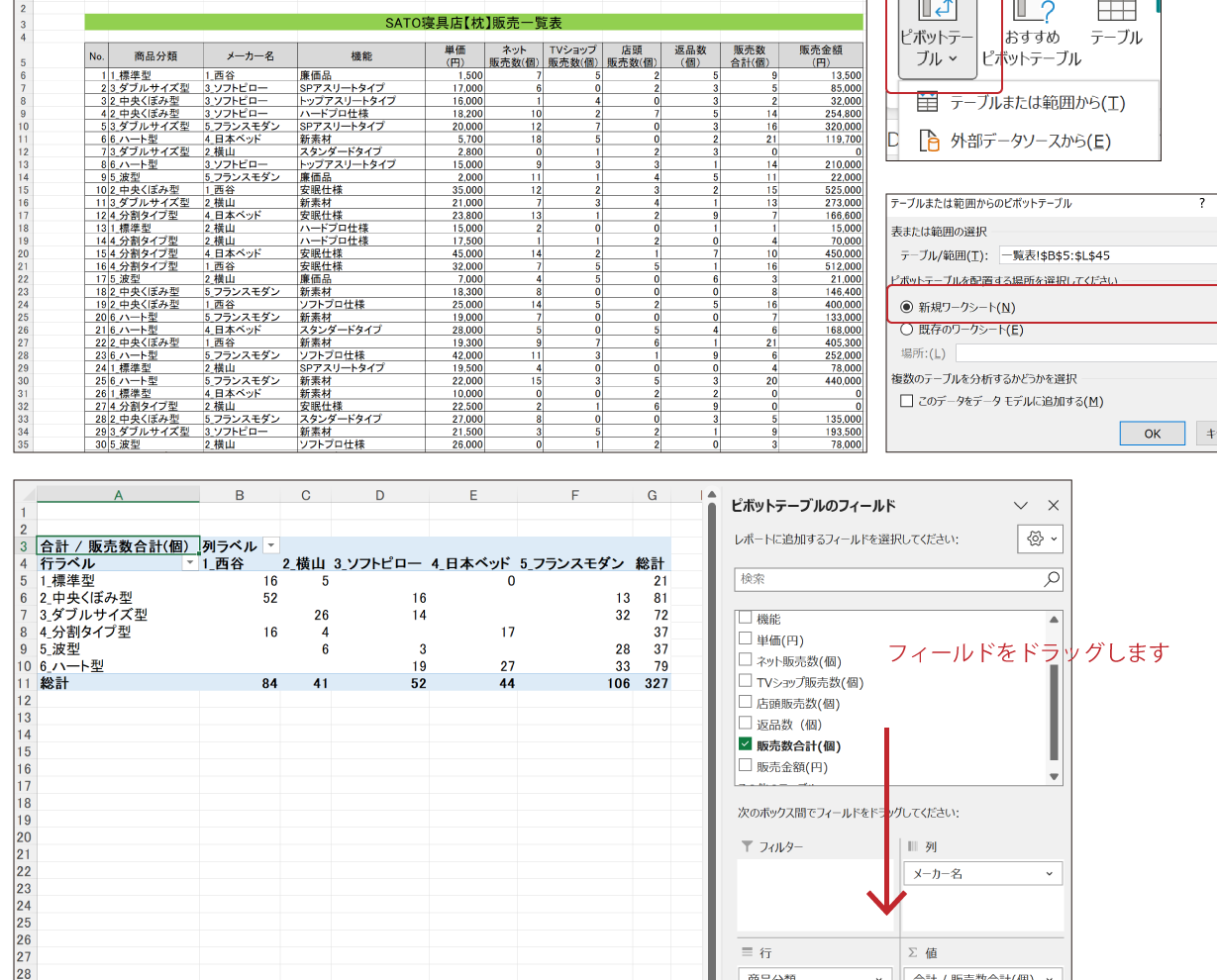Check the 店頭販売数(個) field checkbox
The width and height of the screenshot is (1217, 980).
tap(746, 703)
